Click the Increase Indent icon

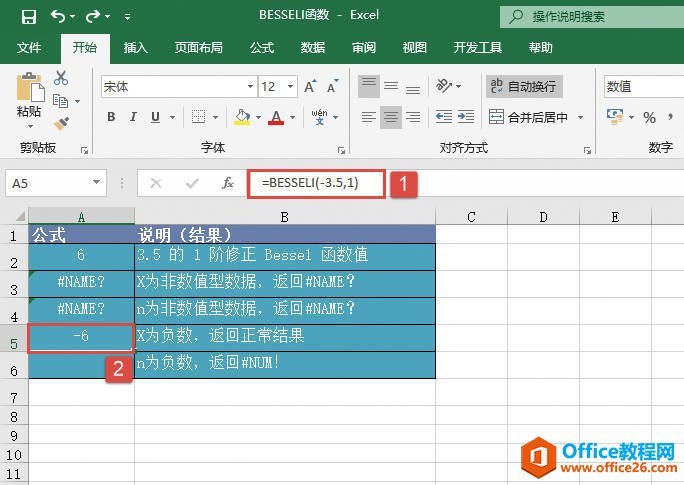pyautogui.click(x=466, y=117)
